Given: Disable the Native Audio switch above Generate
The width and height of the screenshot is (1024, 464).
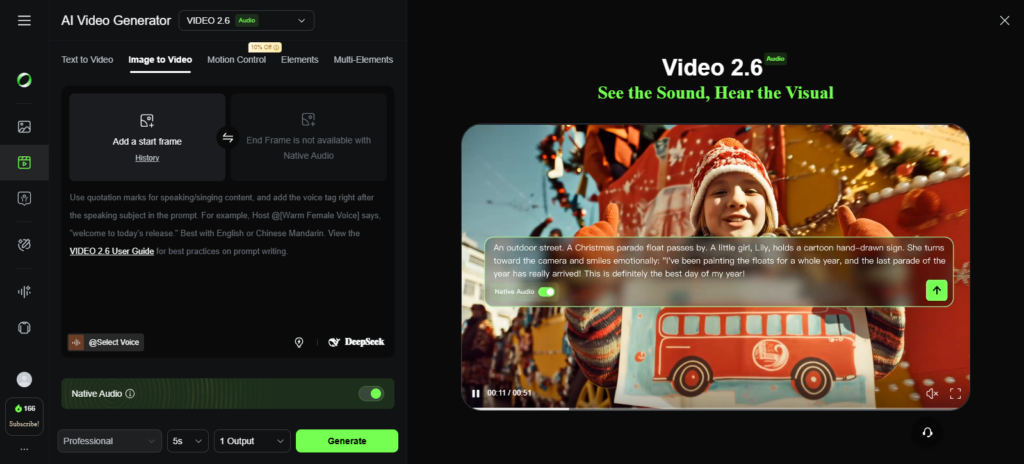Looking at the screenshot, I should pyautogui.click(x=371, y=394).
